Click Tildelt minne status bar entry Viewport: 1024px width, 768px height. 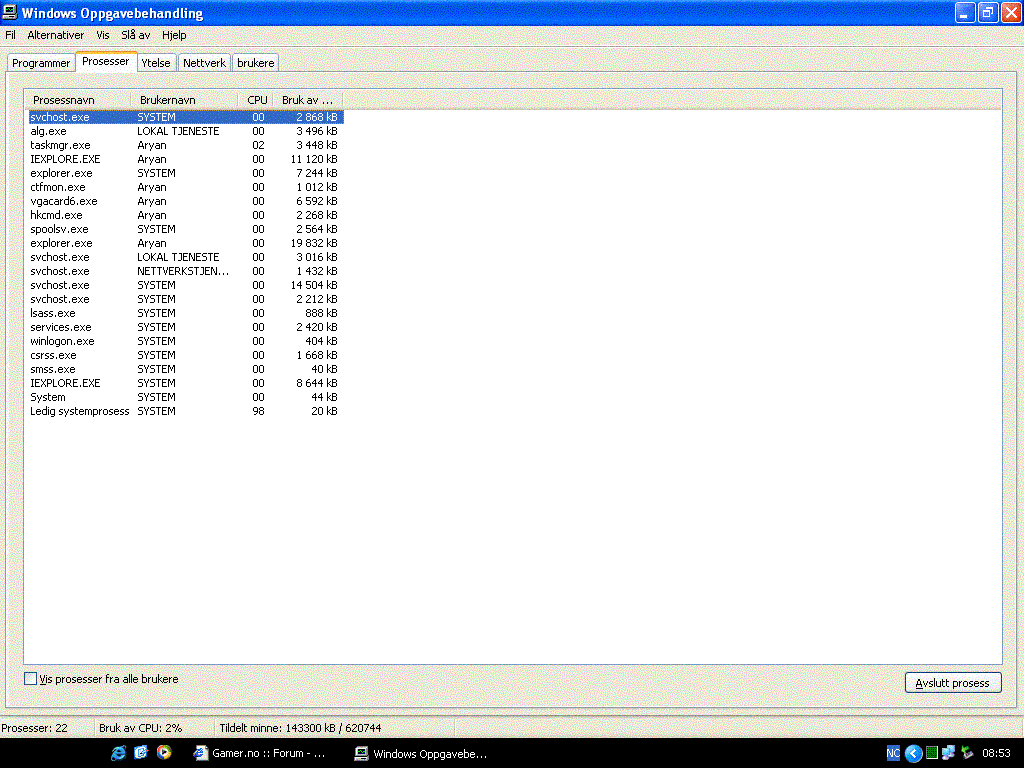click(x=300, y=728)
